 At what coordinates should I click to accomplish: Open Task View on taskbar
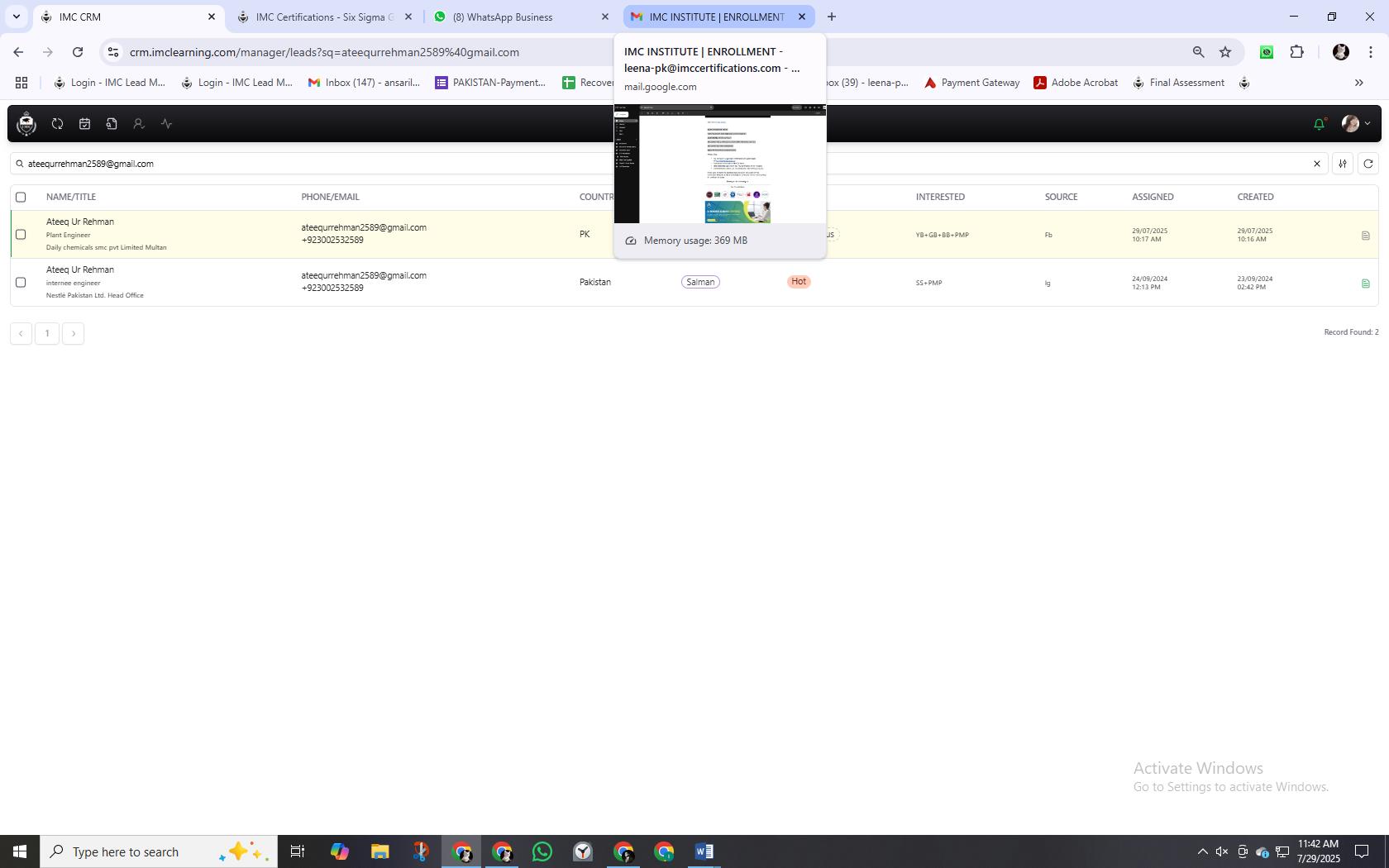[298, 851]
